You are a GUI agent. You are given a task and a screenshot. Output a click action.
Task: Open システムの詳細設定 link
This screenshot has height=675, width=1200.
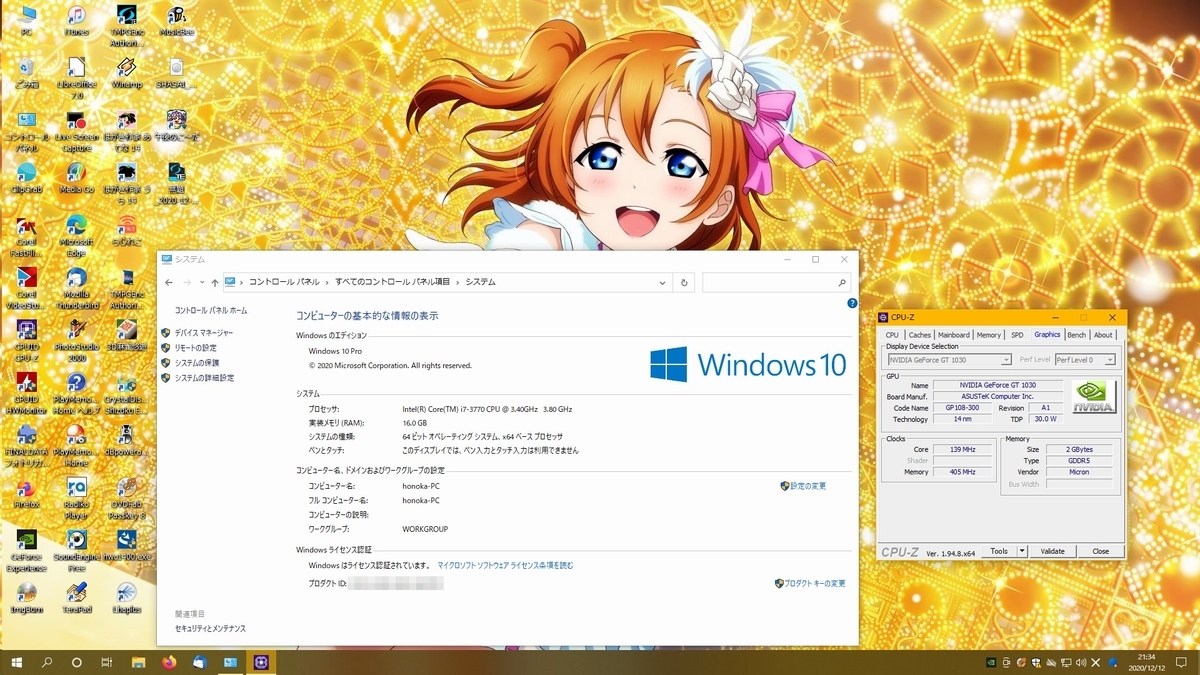coord(204,378)
